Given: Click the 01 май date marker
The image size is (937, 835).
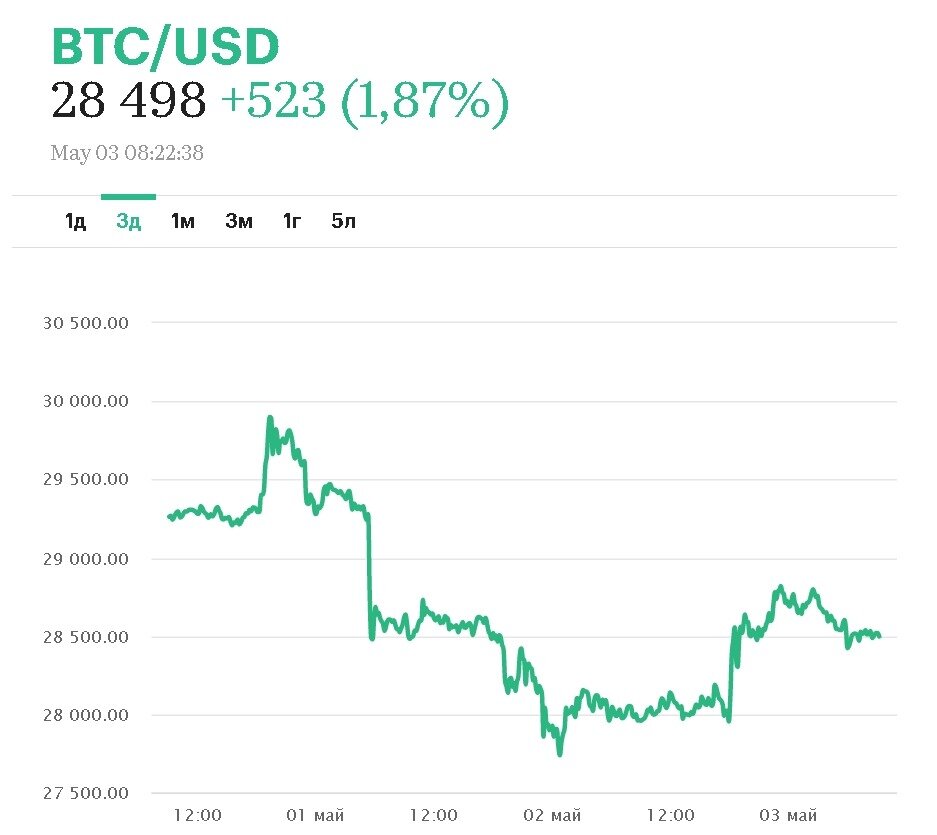Looking at the screenshot, I should tap(315, 815).
